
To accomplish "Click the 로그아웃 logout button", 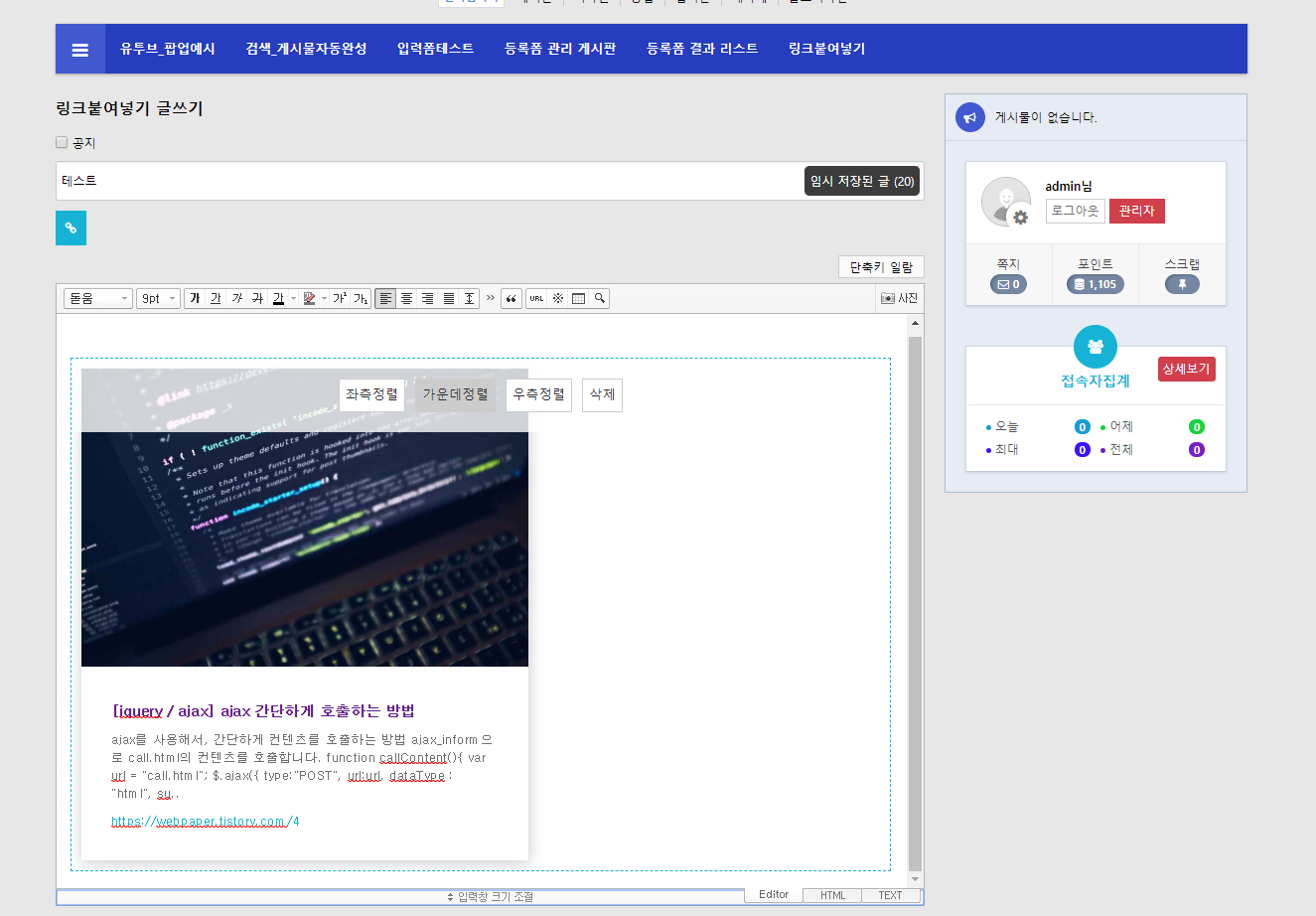I will [x=1075, y=211].
